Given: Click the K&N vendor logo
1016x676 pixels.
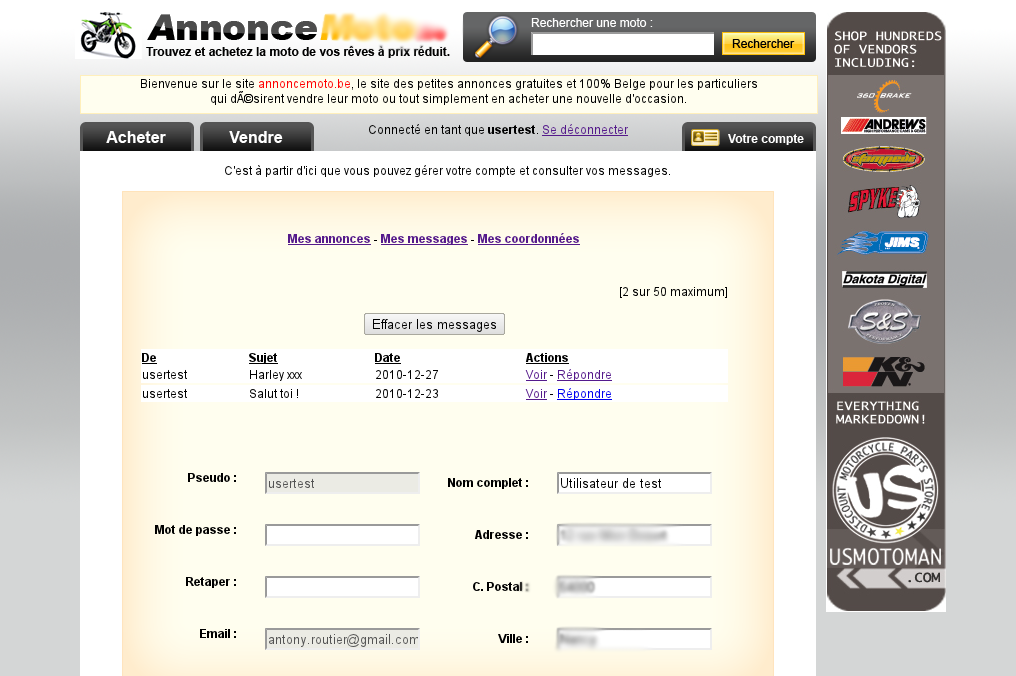Looking at the screenshot, I should pyautogui.click(x=884, y=371).
